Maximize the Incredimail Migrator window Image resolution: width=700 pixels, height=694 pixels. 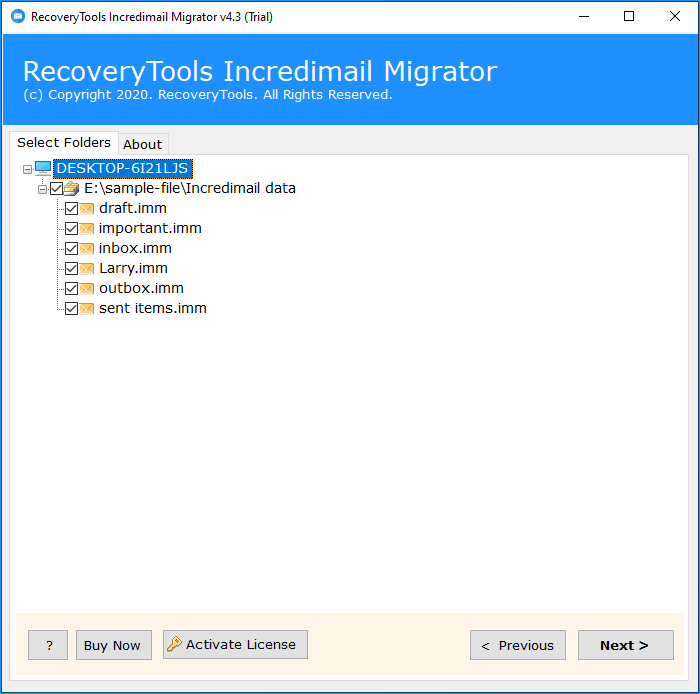point(629,17)
